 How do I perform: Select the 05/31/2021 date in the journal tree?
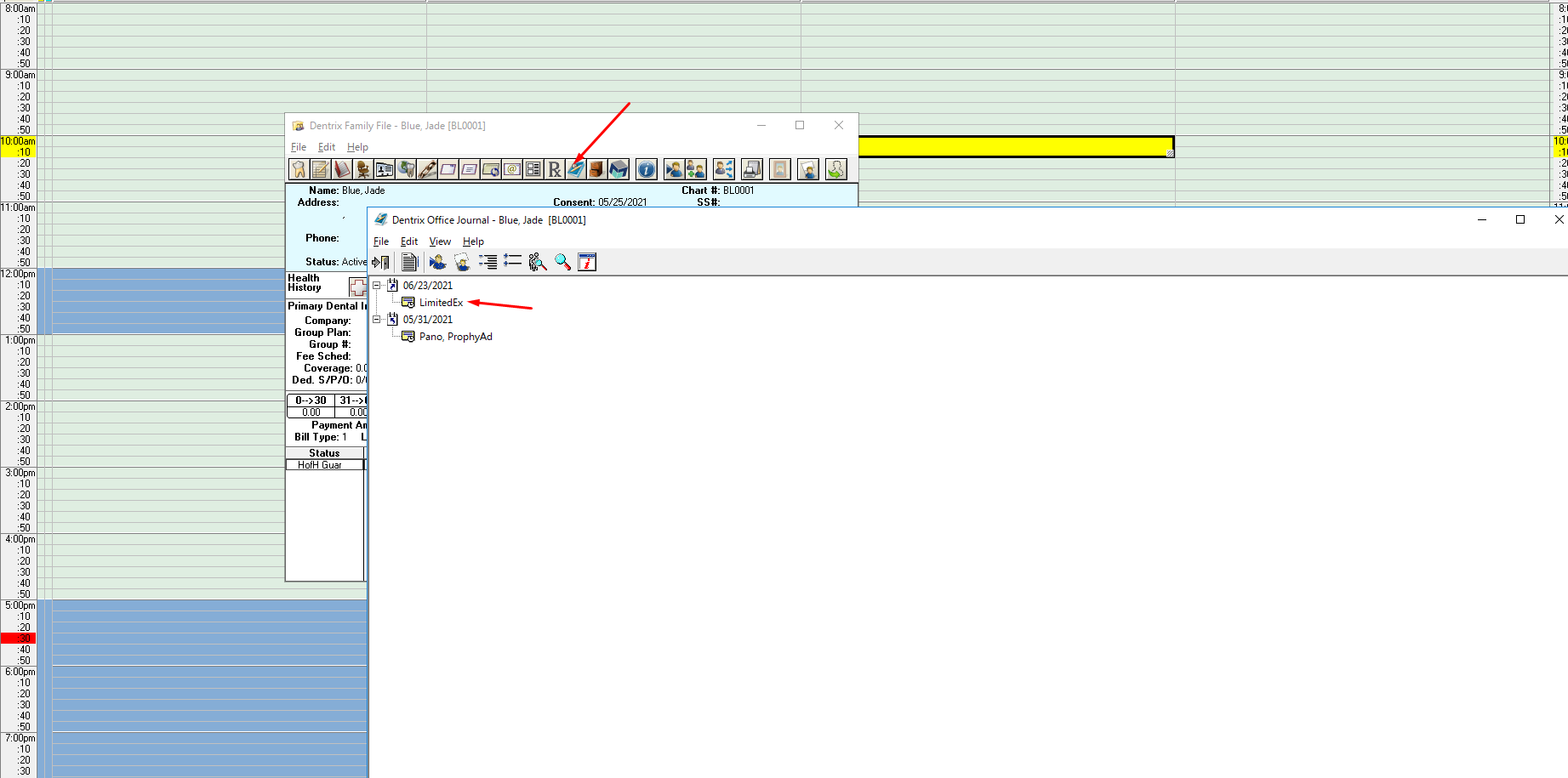428,320
